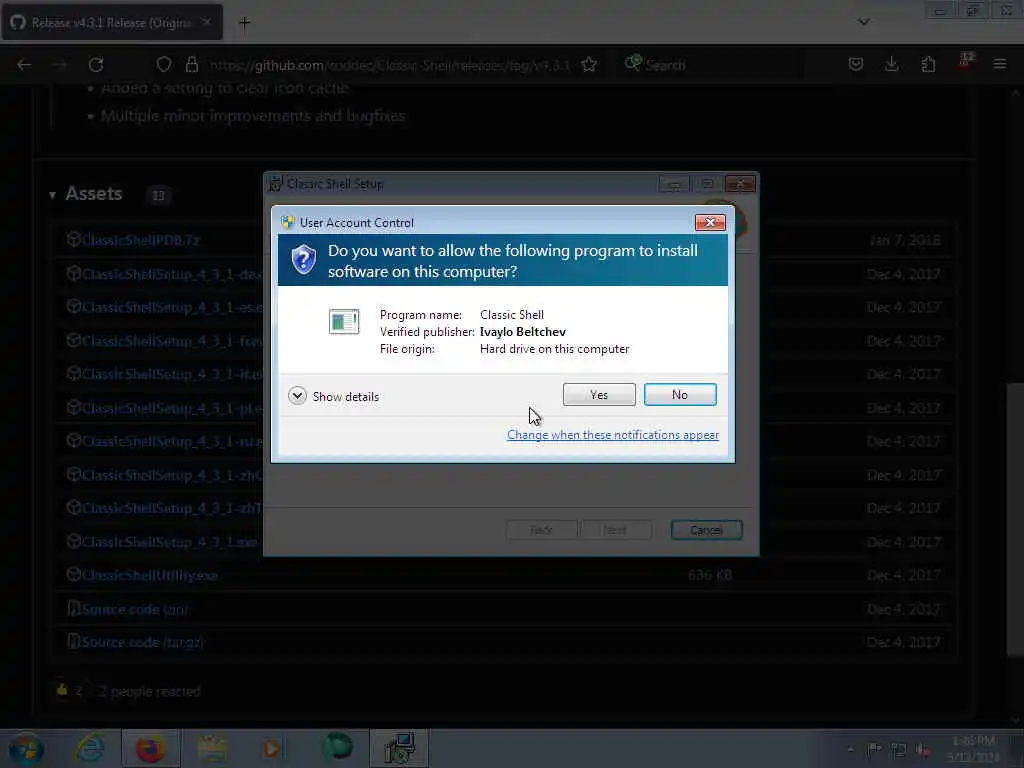
Task: Open Windows Media Player in taskbar
Action: tap(272, 748)
